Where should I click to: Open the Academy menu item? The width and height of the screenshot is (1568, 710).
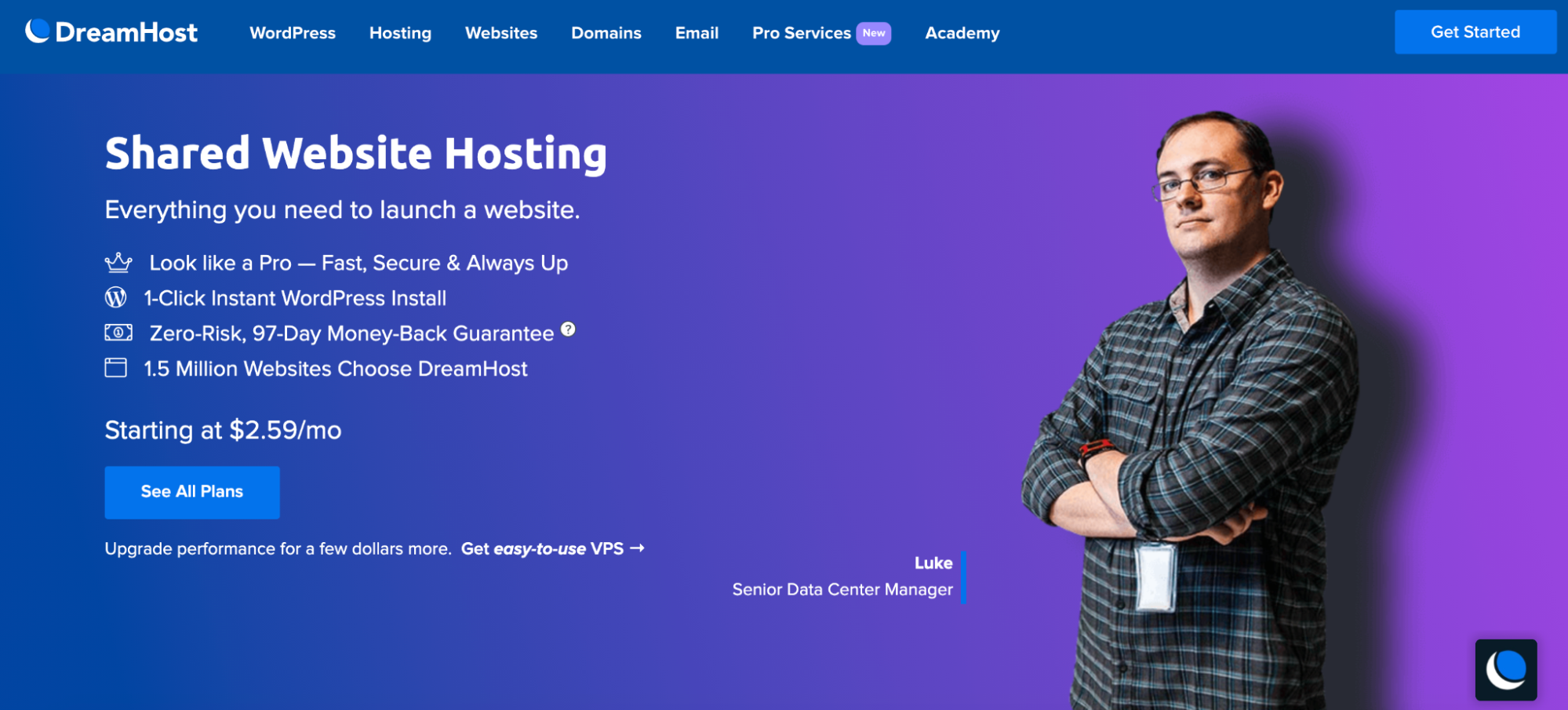[962, 33]
